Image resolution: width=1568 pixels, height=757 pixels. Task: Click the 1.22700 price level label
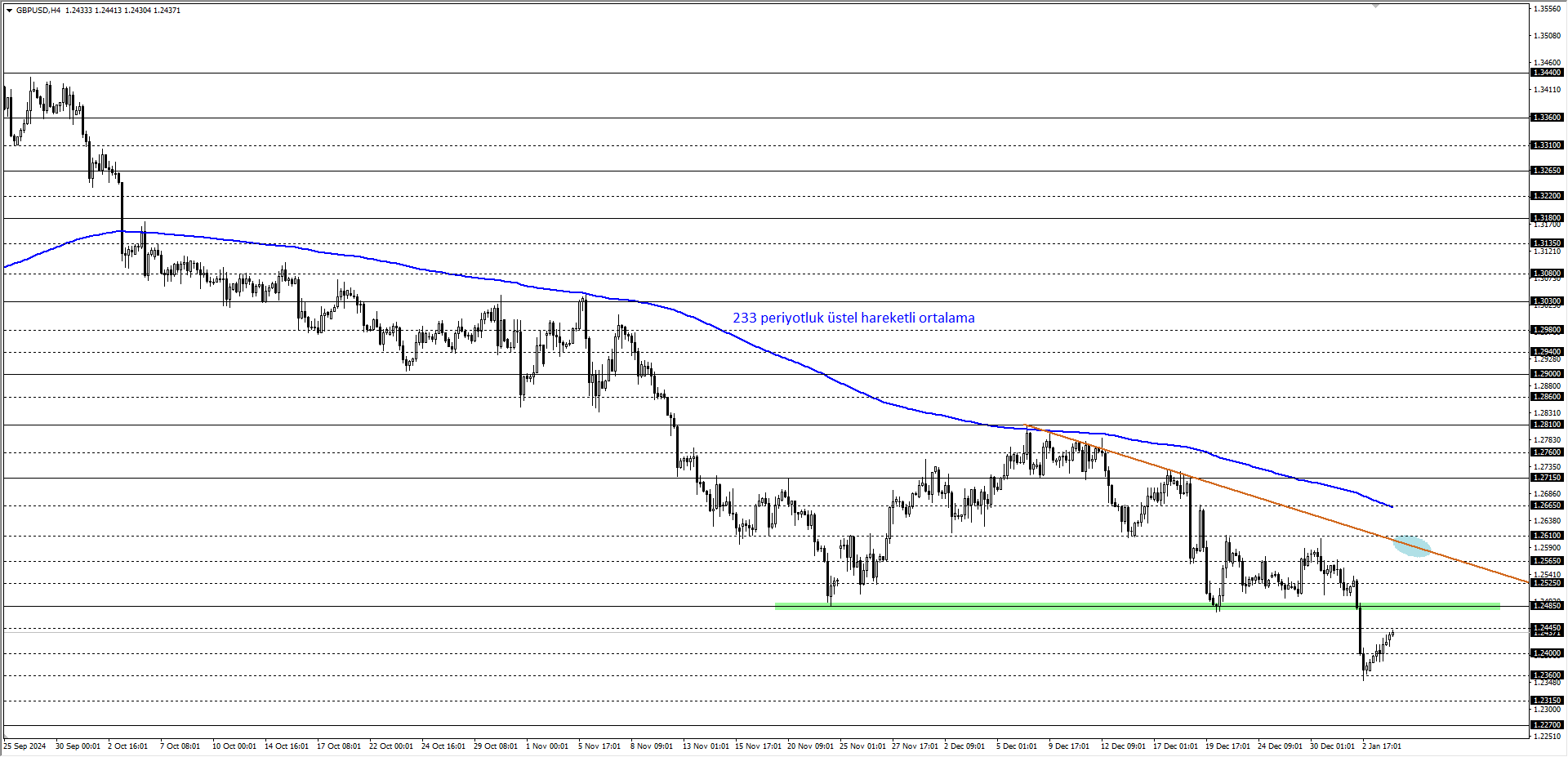click(x=1547, y=725)
